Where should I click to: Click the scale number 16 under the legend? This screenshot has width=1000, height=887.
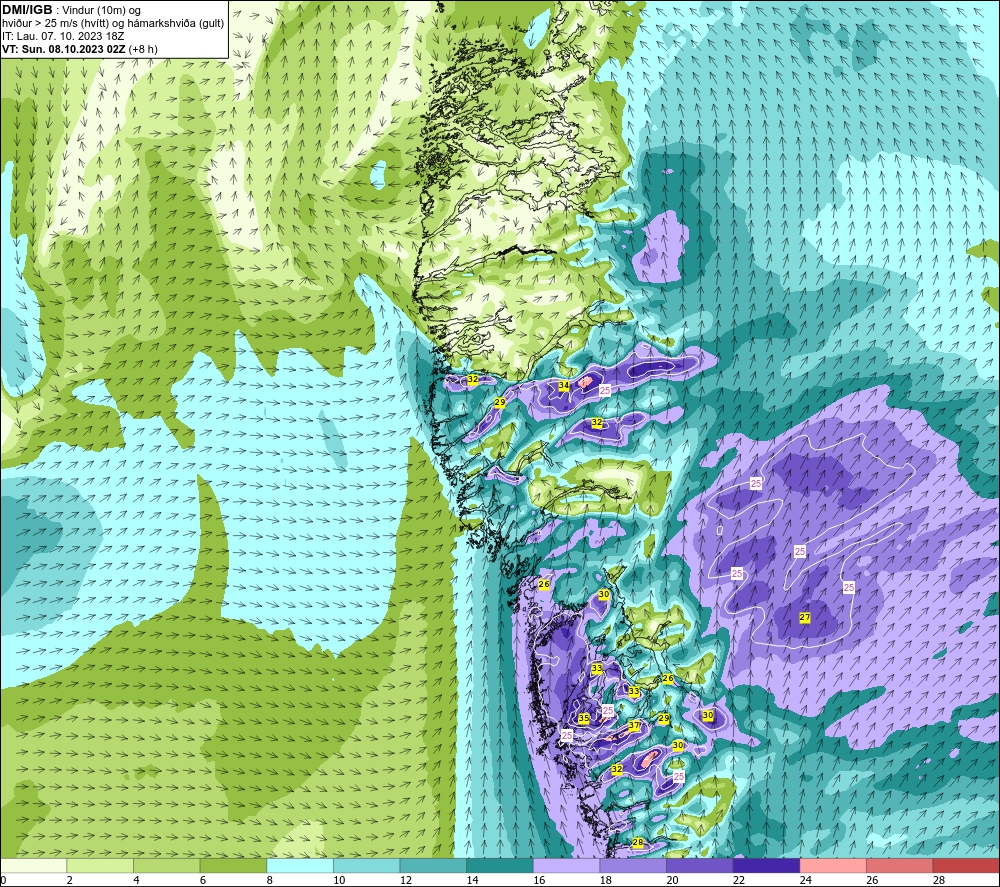pyautogui.click(x=539, y=880)
